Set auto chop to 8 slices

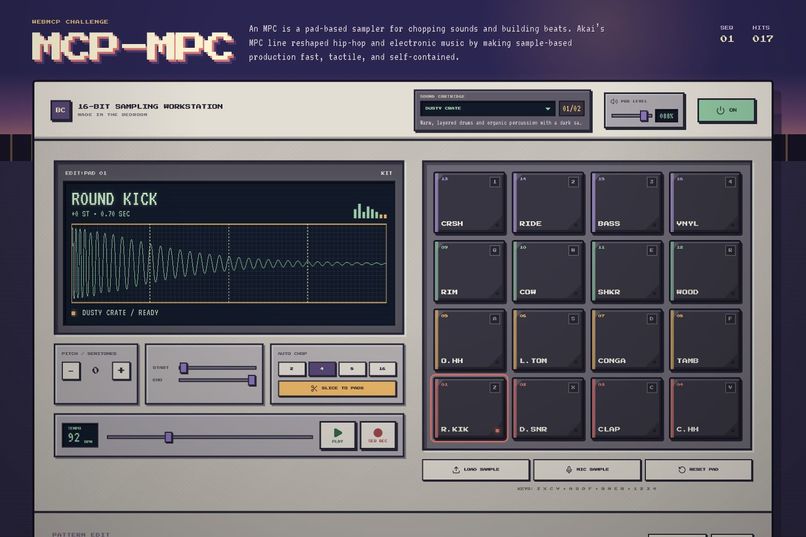point(352,368)
